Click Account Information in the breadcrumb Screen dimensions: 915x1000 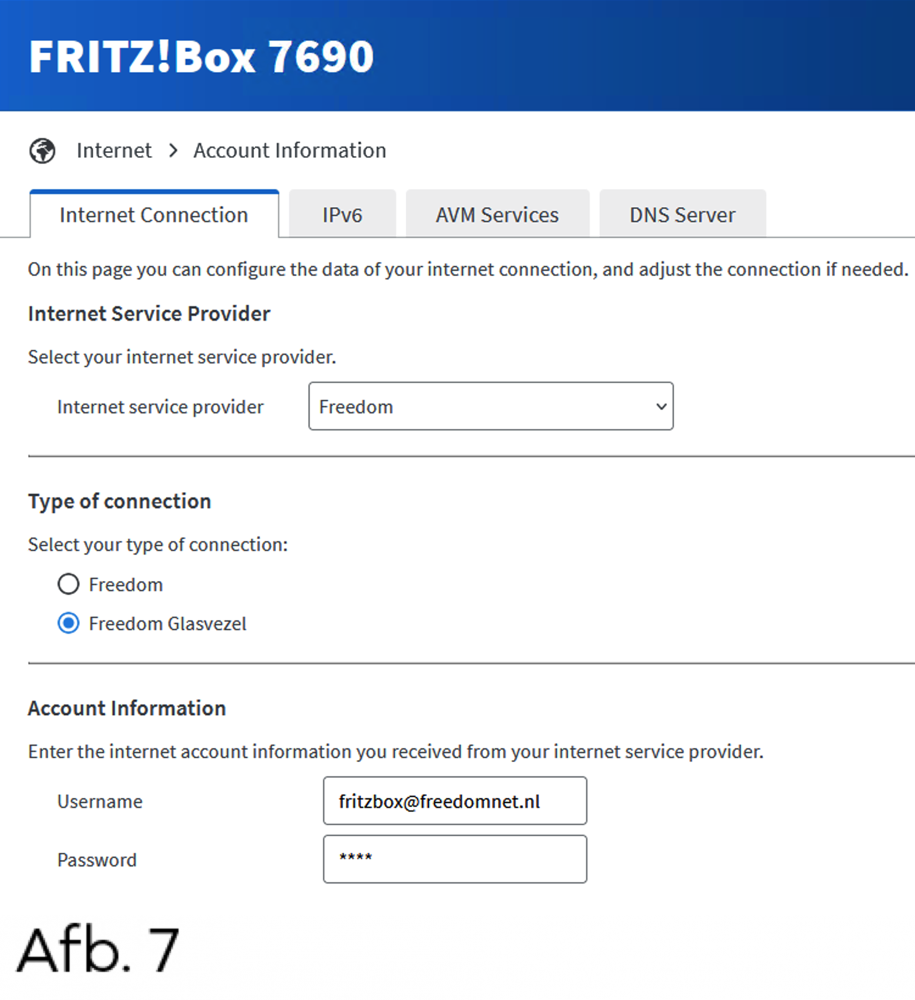pyautogui.click(x=289, y=151)
